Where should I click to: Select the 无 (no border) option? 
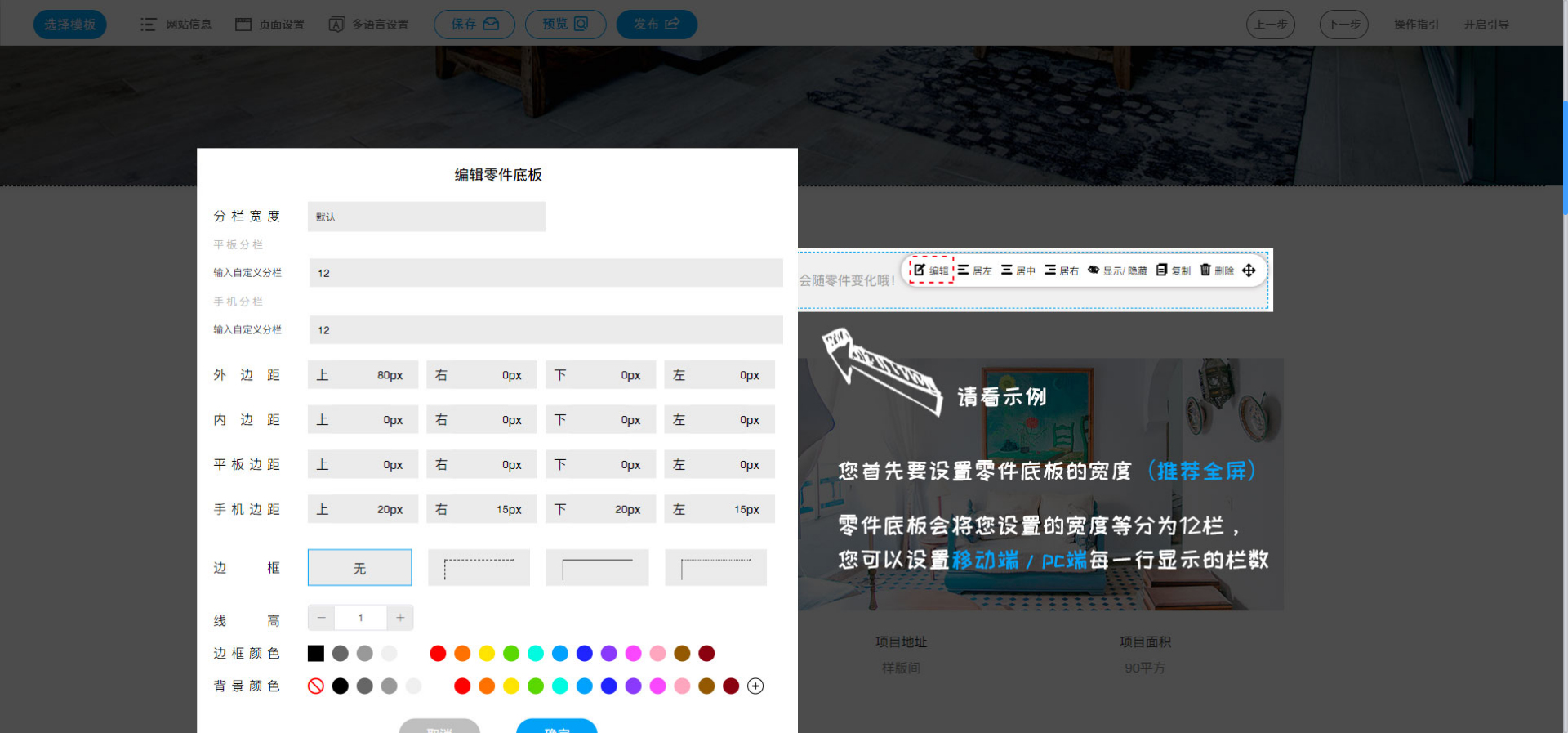click(x=359, y=568)
